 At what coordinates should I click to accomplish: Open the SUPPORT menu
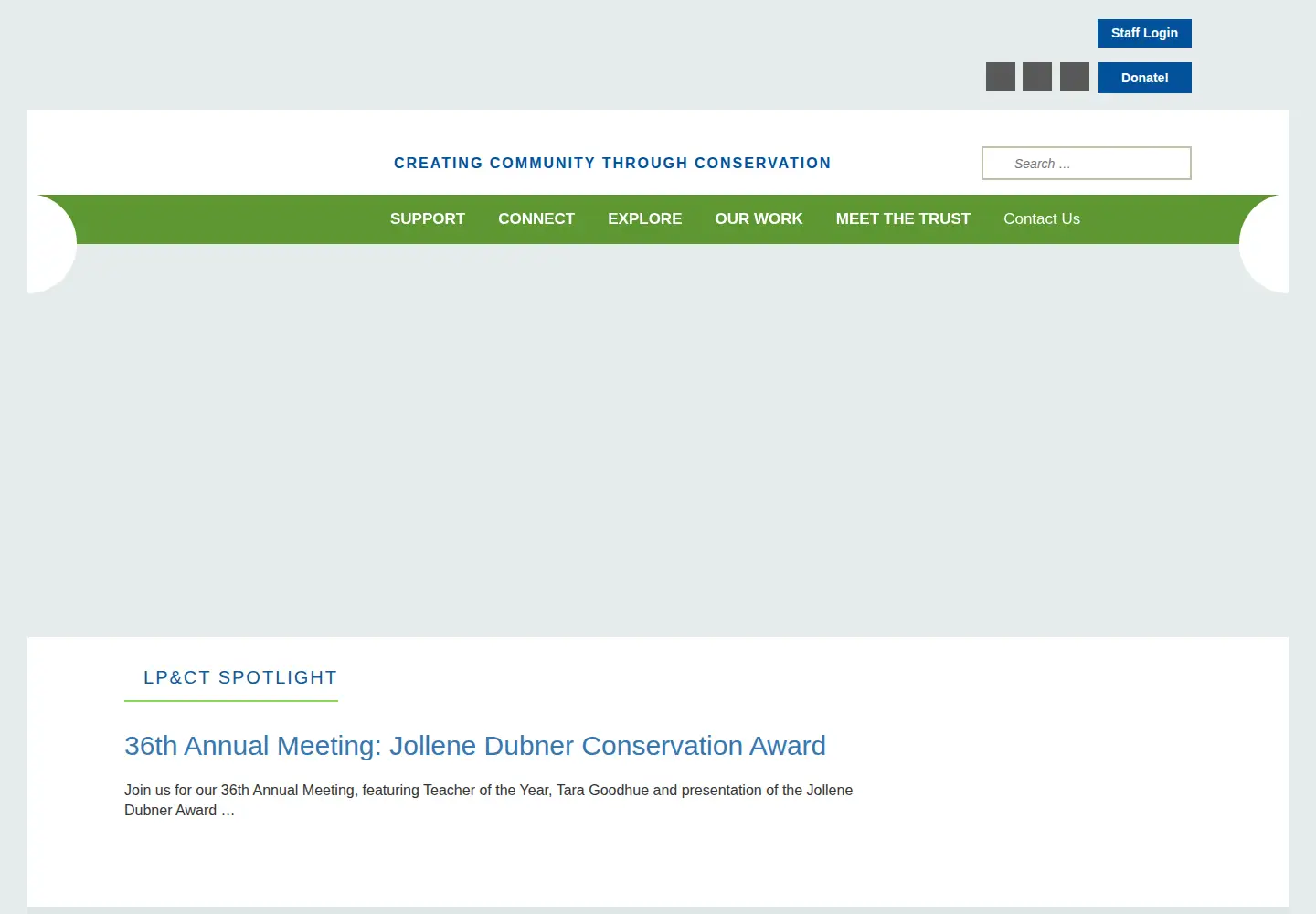(x=428, y=219)
